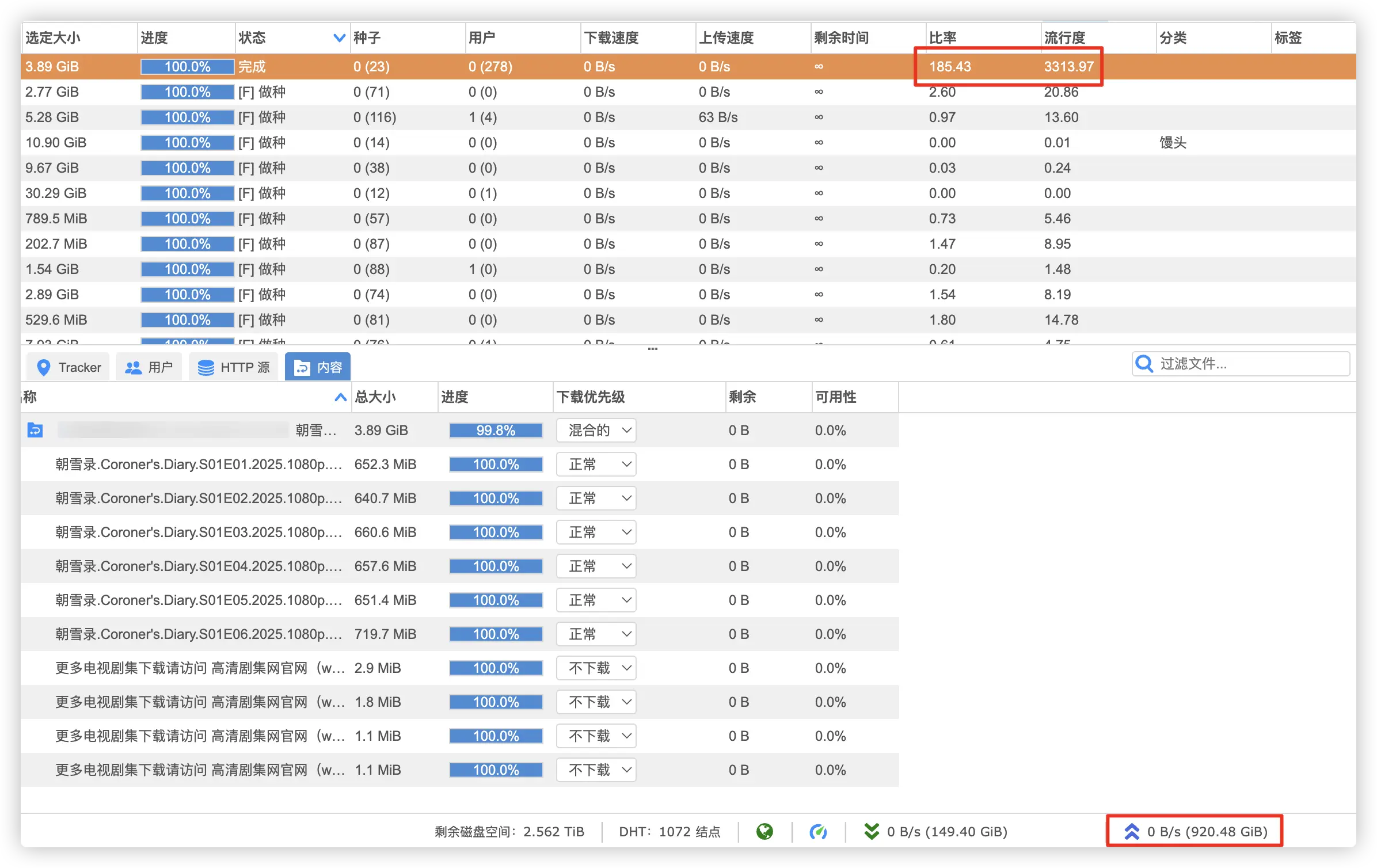The image size is (1377, 868).
Task: Click blue upload speed arrows icon
Action: (1131, 831)
